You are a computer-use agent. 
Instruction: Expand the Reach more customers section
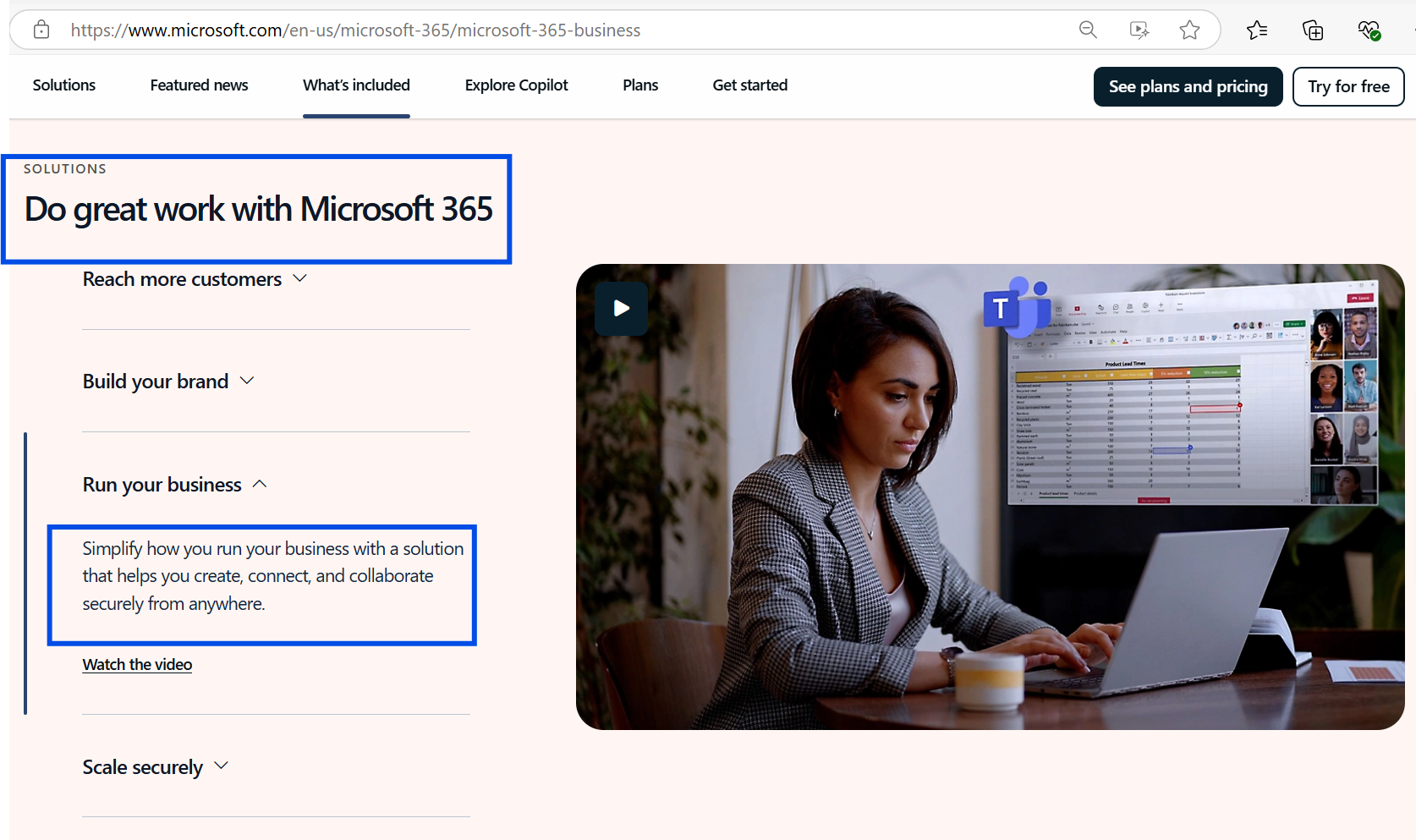[x=195, y=279]
